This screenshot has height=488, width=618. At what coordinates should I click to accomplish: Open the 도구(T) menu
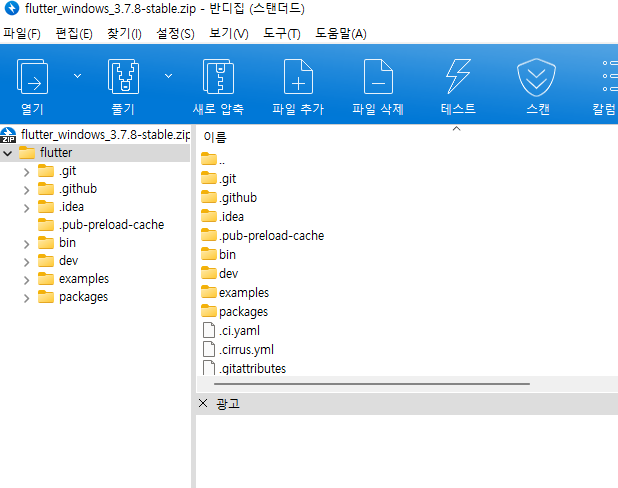(282, 34)
